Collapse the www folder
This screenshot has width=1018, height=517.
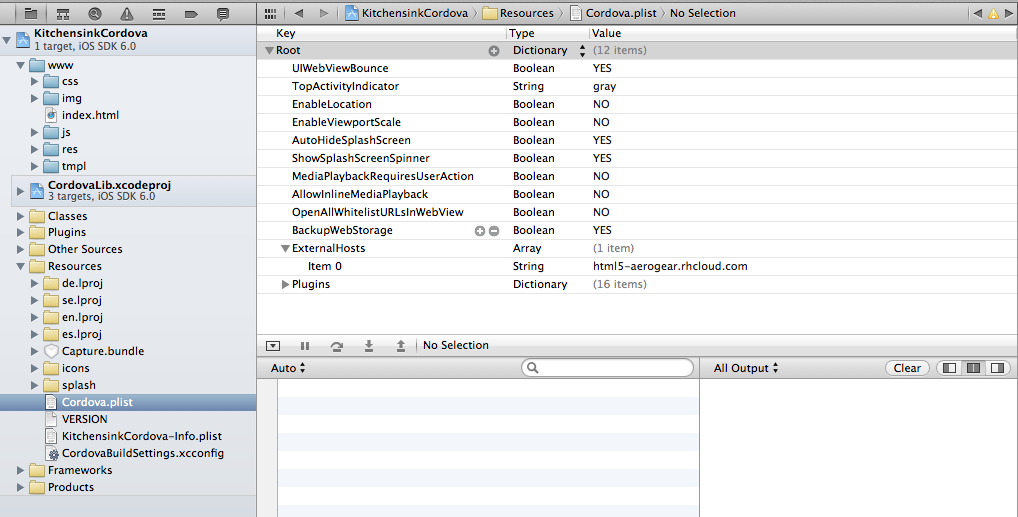[21, 66]
